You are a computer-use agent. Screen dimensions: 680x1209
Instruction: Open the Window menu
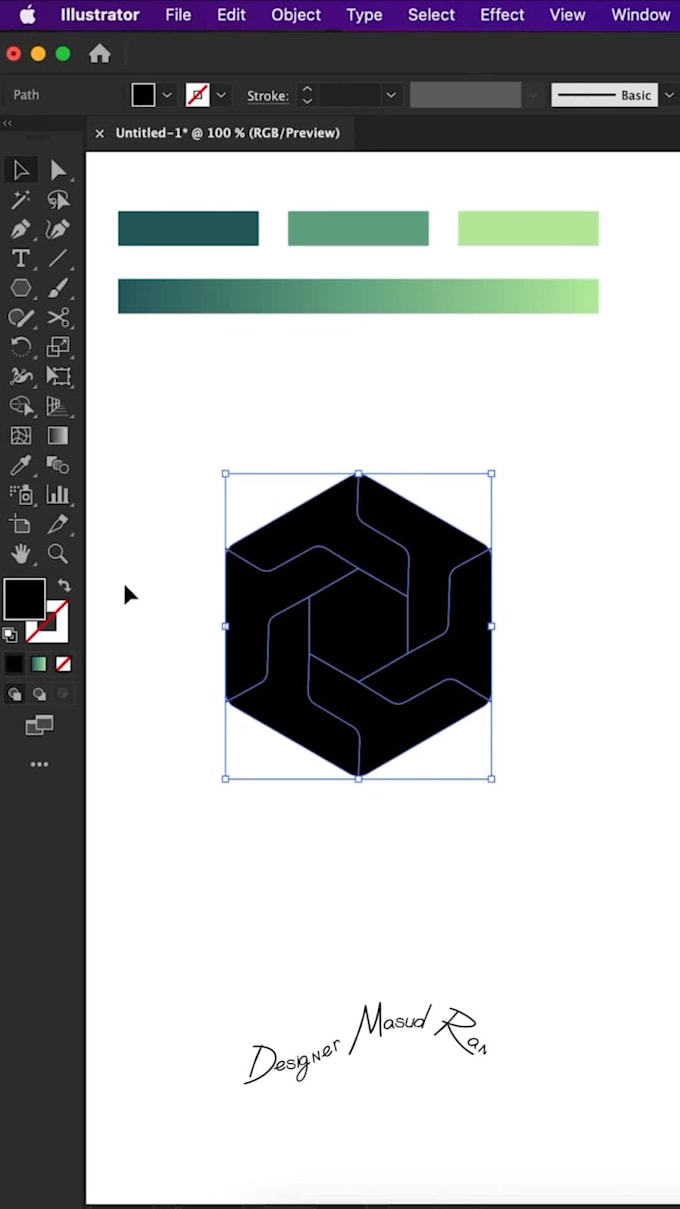coord(641,15)
